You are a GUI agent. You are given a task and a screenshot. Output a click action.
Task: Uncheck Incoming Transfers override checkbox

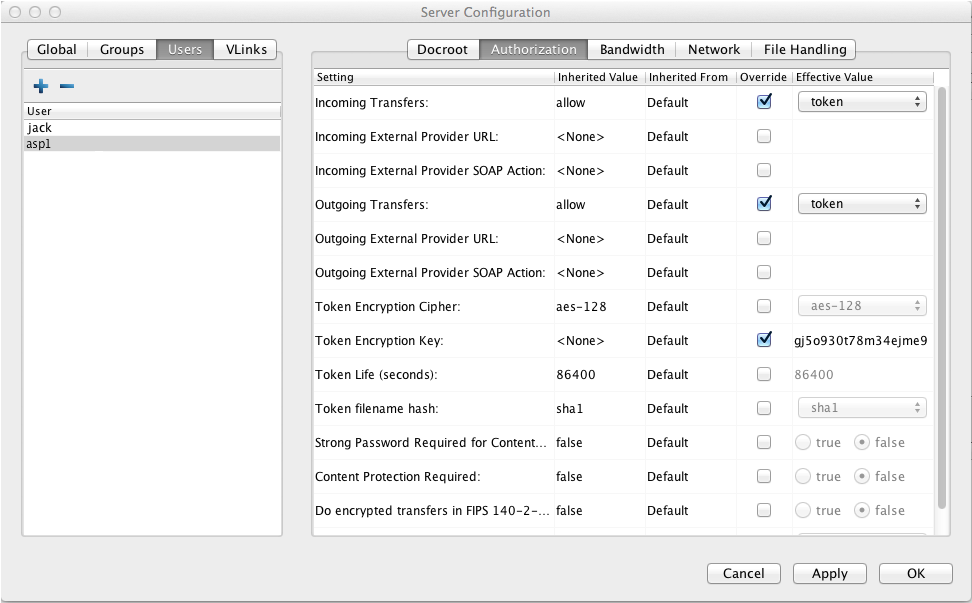(764, 102)
